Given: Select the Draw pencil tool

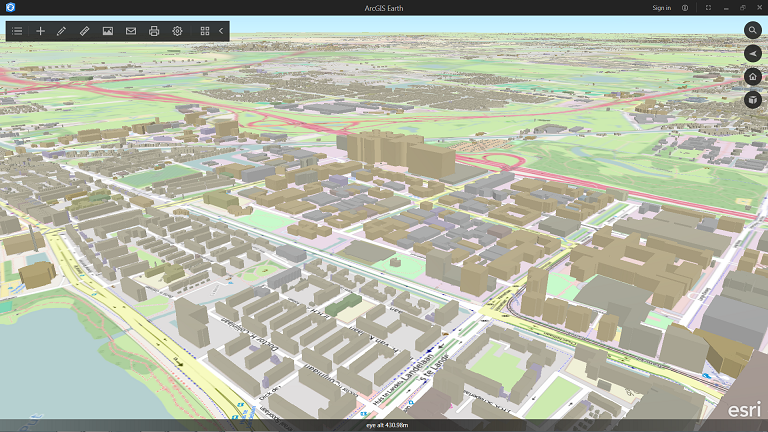Looking at the screenshot, I should 62,31.
